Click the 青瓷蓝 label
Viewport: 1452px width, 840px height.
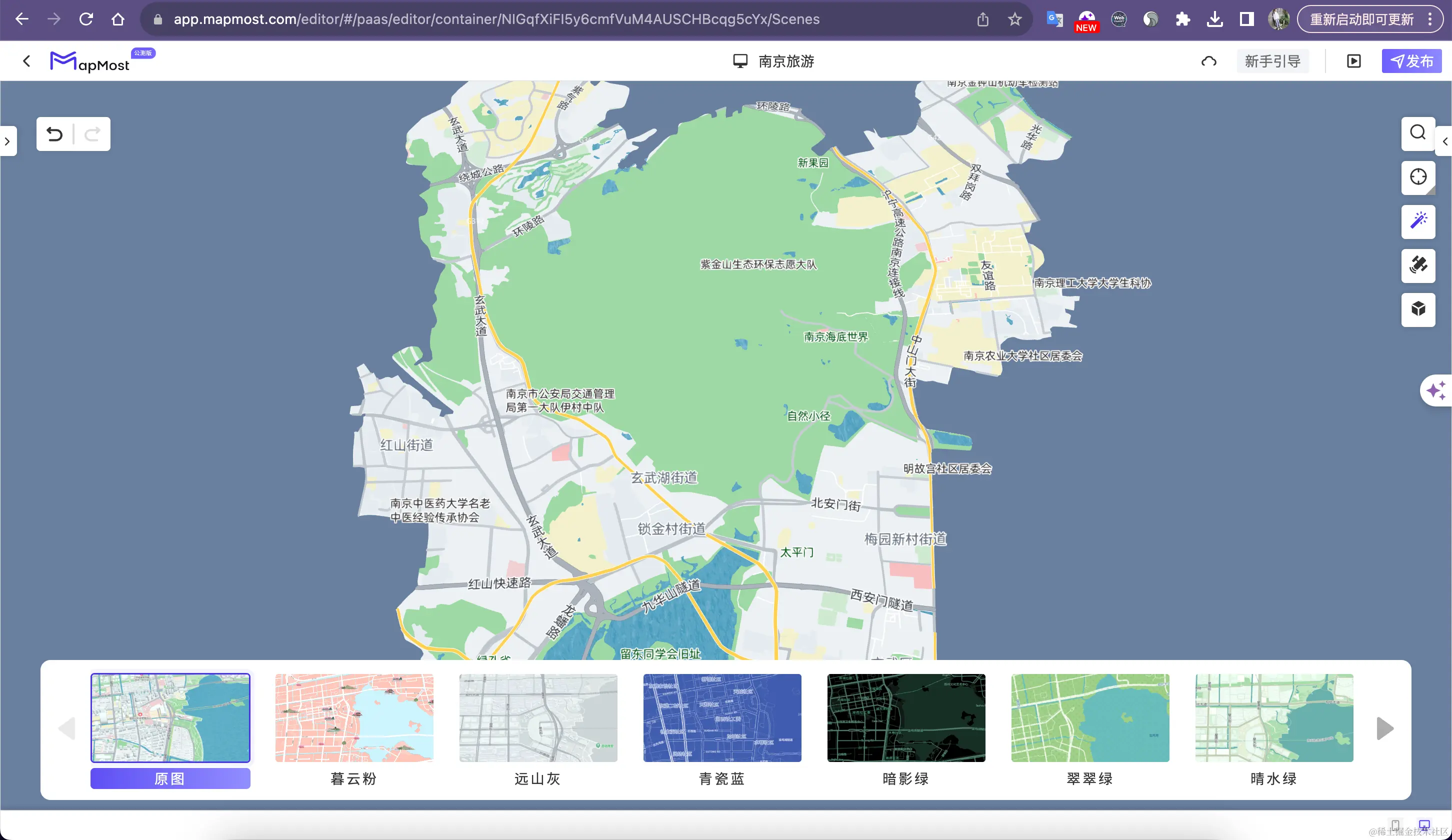722,778
